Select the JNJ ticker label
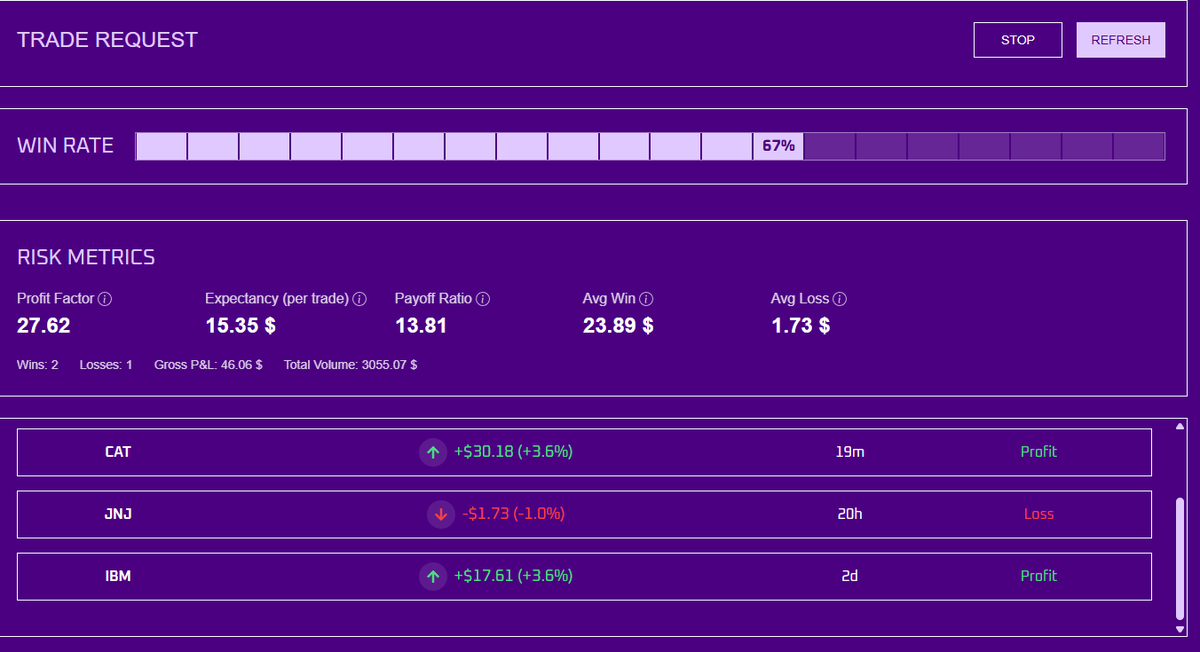 point(119,514)
